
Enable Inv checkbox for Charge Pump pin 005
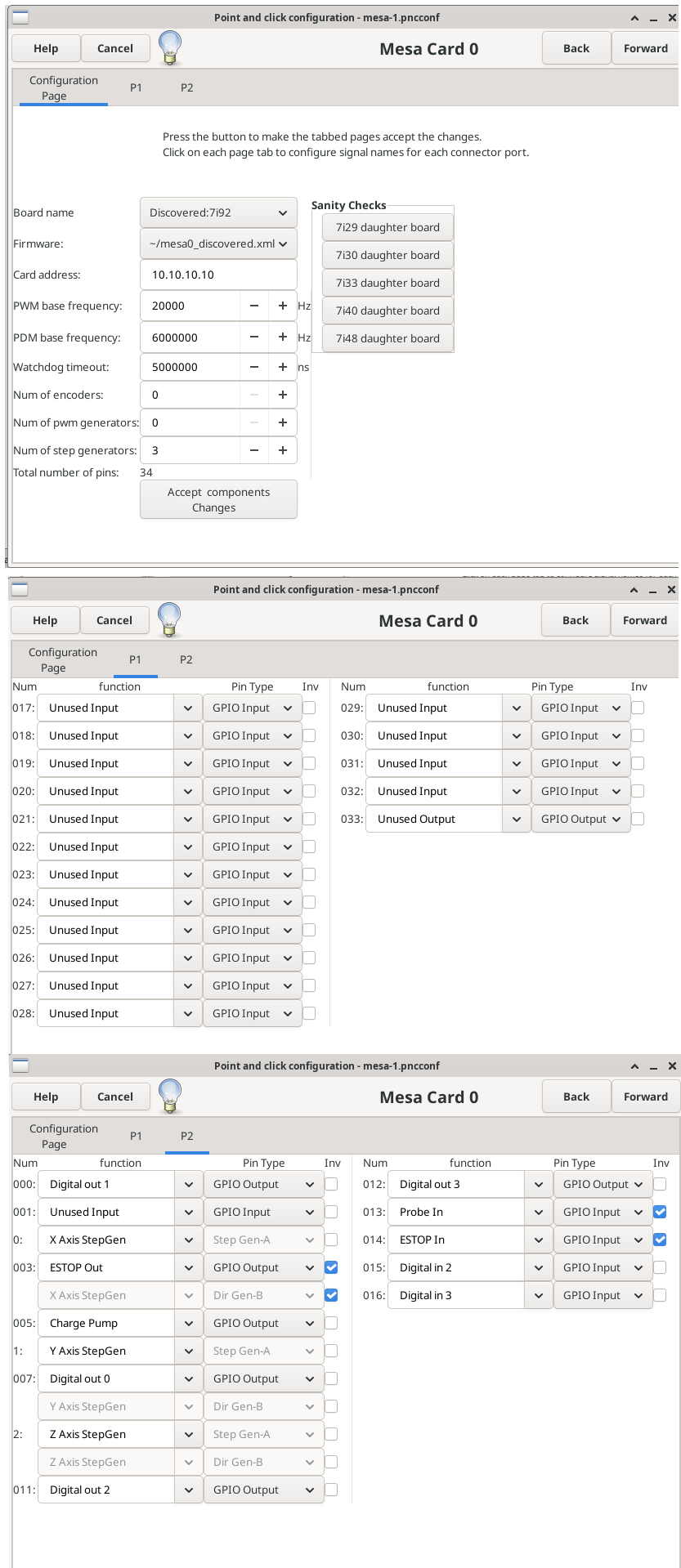(331, 1323)
